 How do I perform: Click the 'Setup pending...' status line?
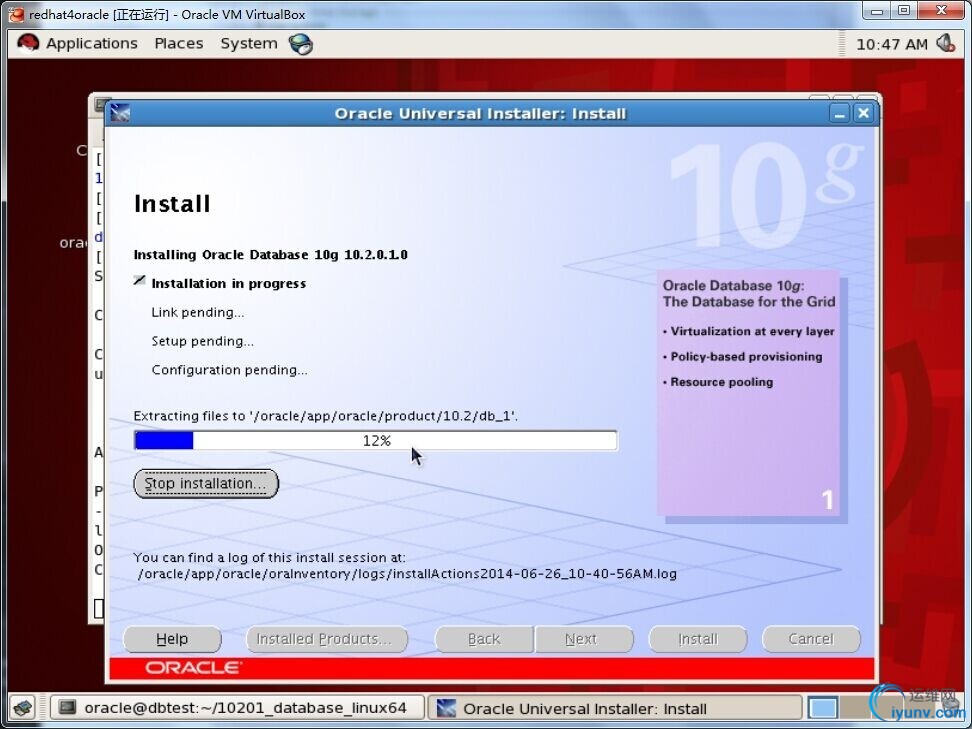tap(203, 342)
